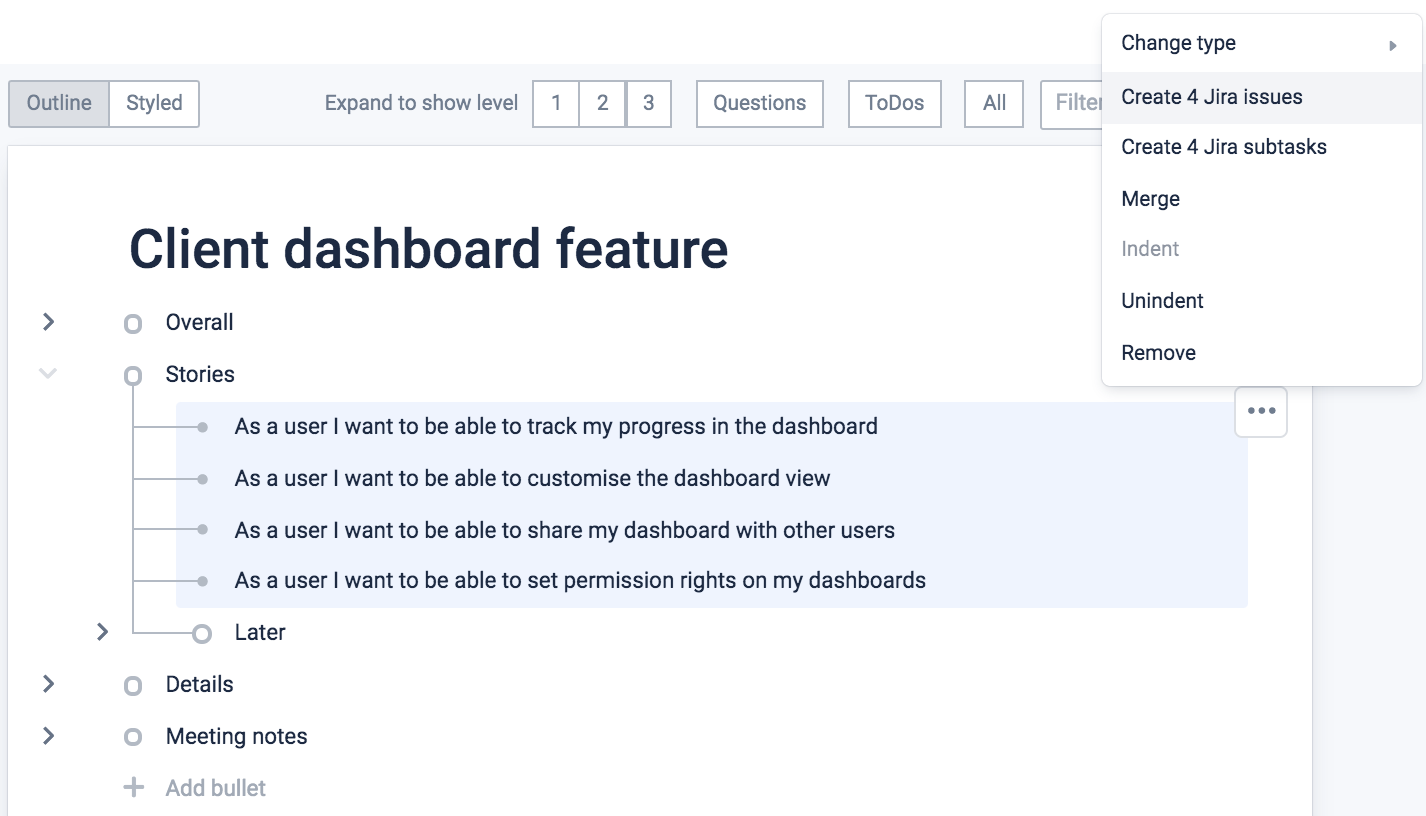Click the bullet circle next to Overall
This screenshot has width=1426, height=816.
click(x=132, y=323)
